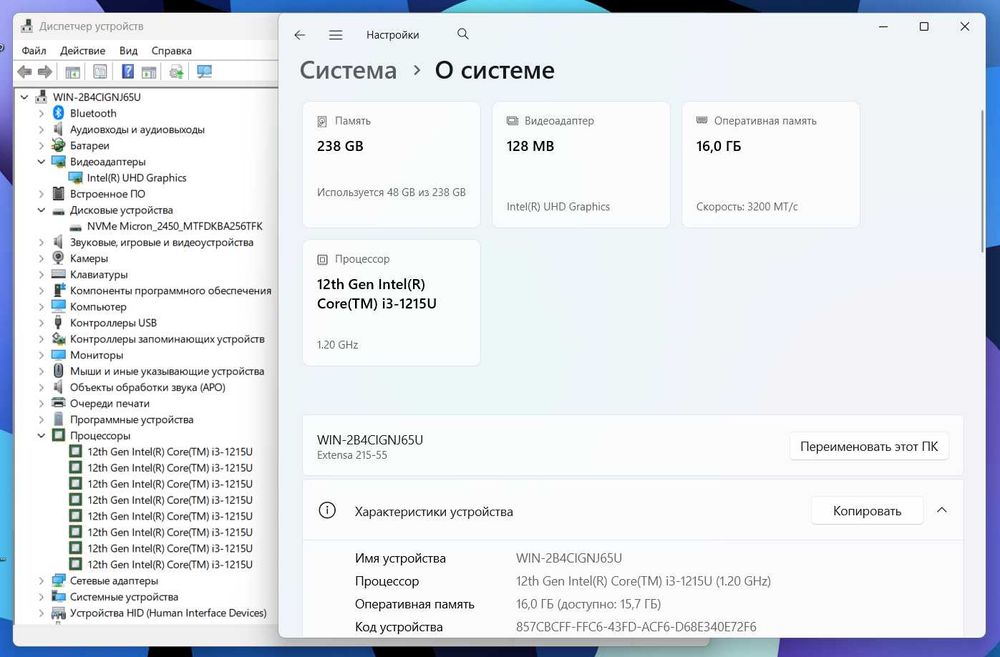This screenshot has width=1000, height=657.
Task: Select Программные устройства
Action: [131, 419]
